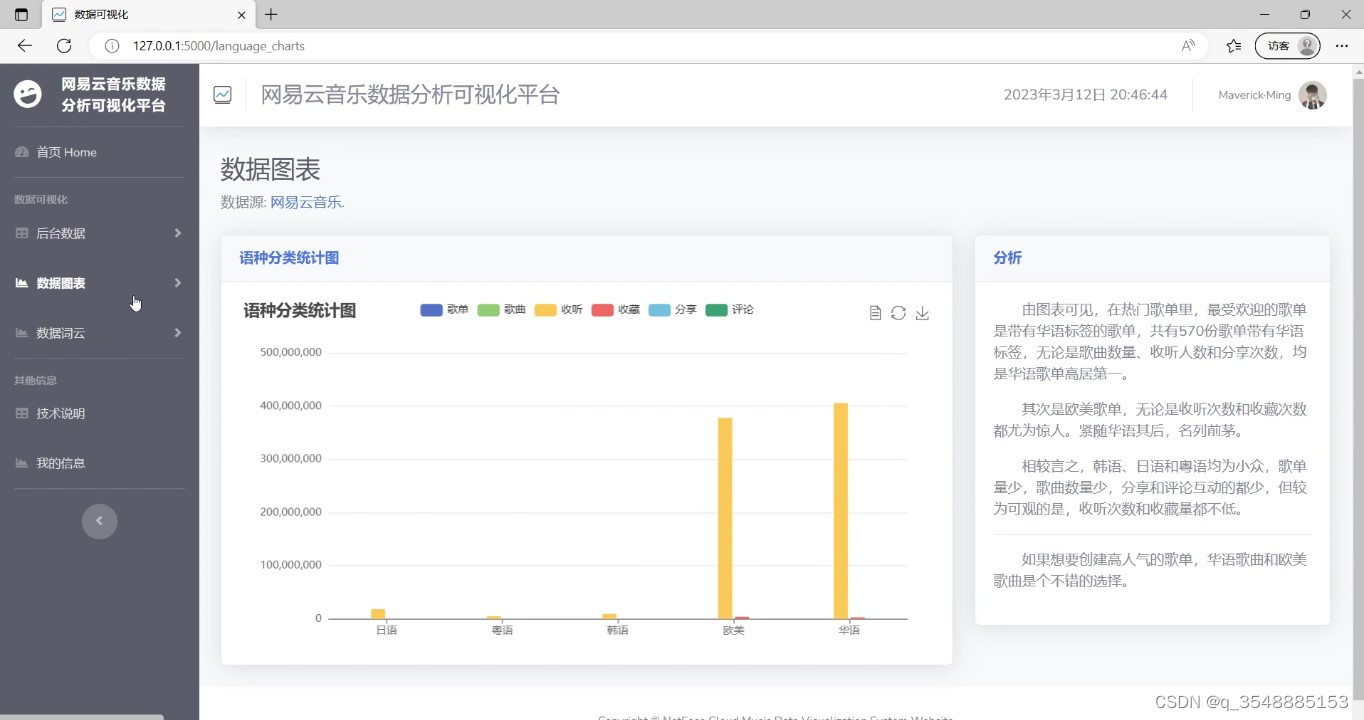Click the 韩语 收听 yellow bar
Screen dimensions: 1364x720
click(x=609, y=616)
